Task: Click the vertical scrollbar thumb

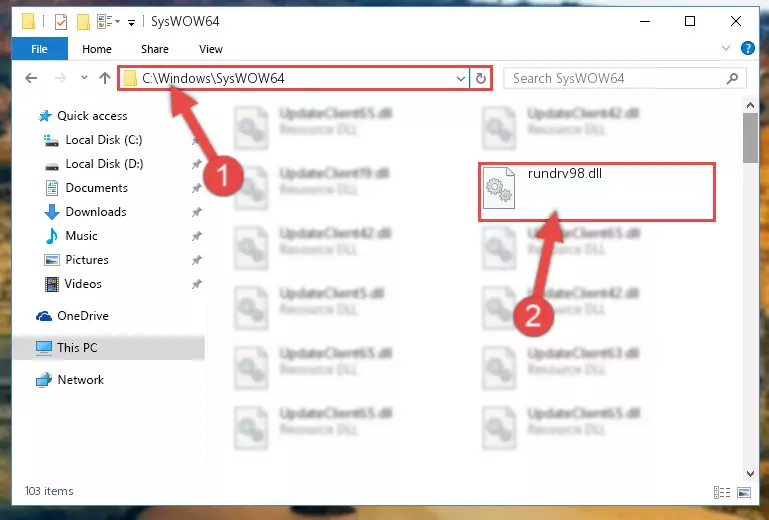Action: coord(750,138)
